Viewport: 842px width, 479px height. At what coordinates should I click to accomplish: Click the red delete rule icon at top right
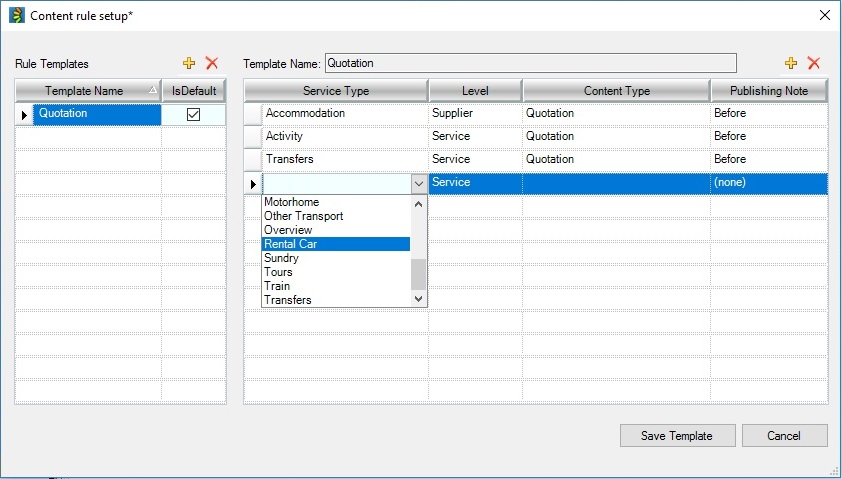point(814,63)
